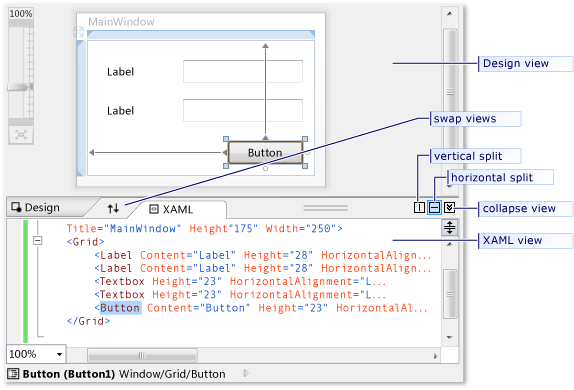Collapse the XAML pane
Viewport: 574px width, 390px height.
pyautogui.click(x=449, y=208)
